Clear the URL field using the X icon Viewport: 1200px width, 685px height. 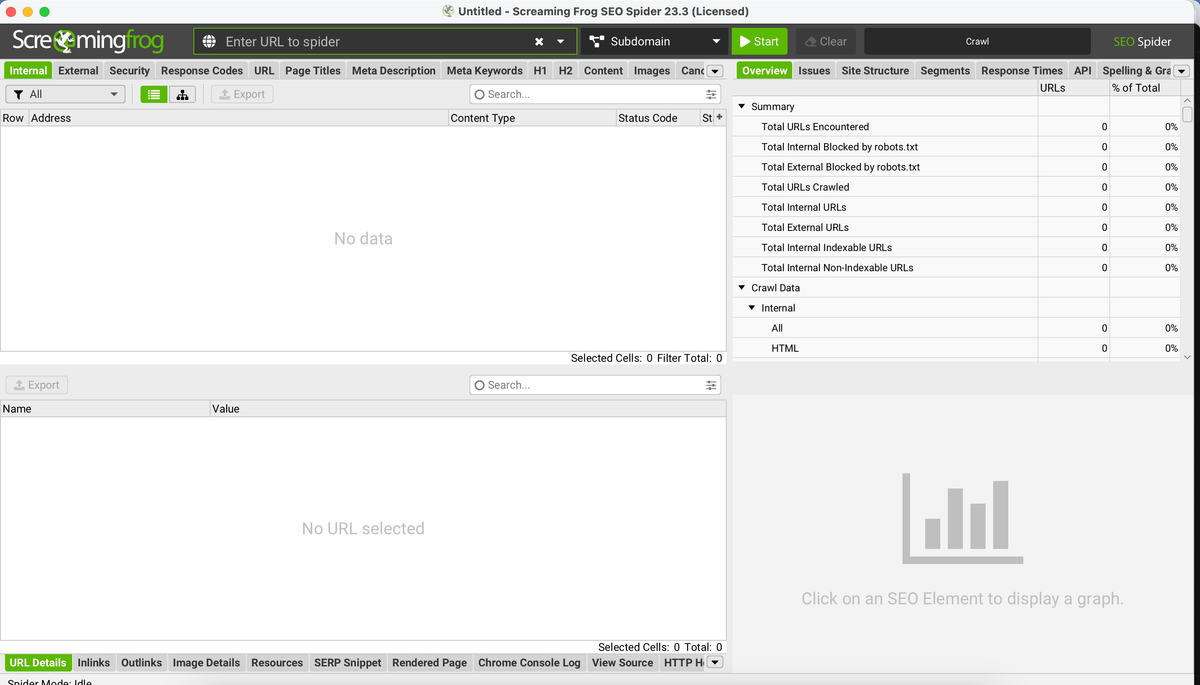pos(537,41)
